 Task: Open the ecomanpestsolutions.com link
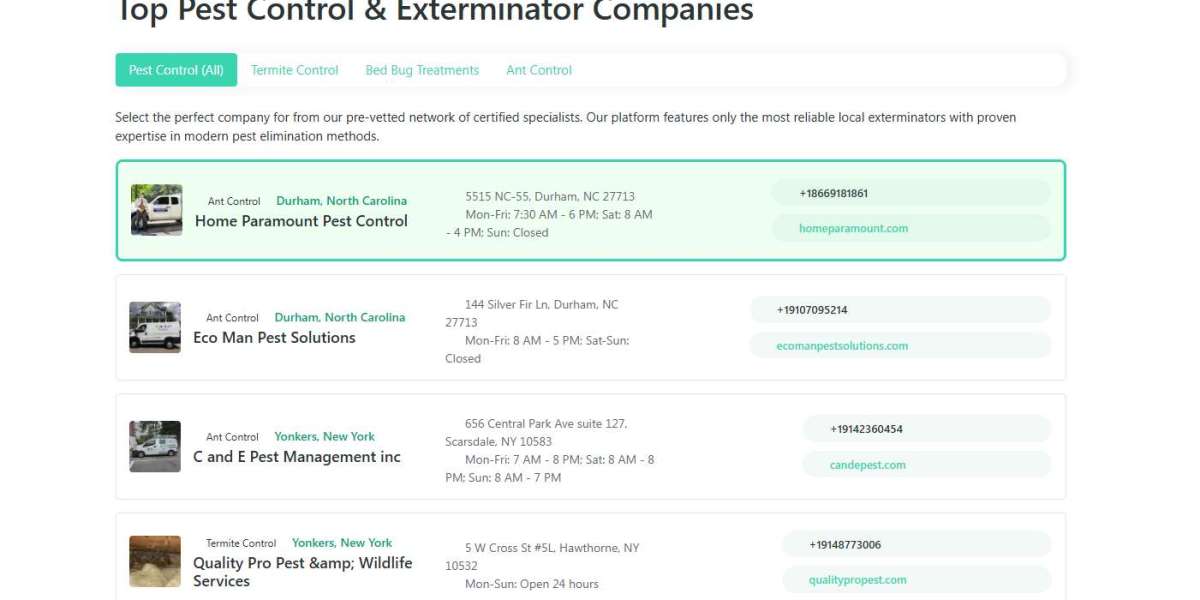pos(843,345)
